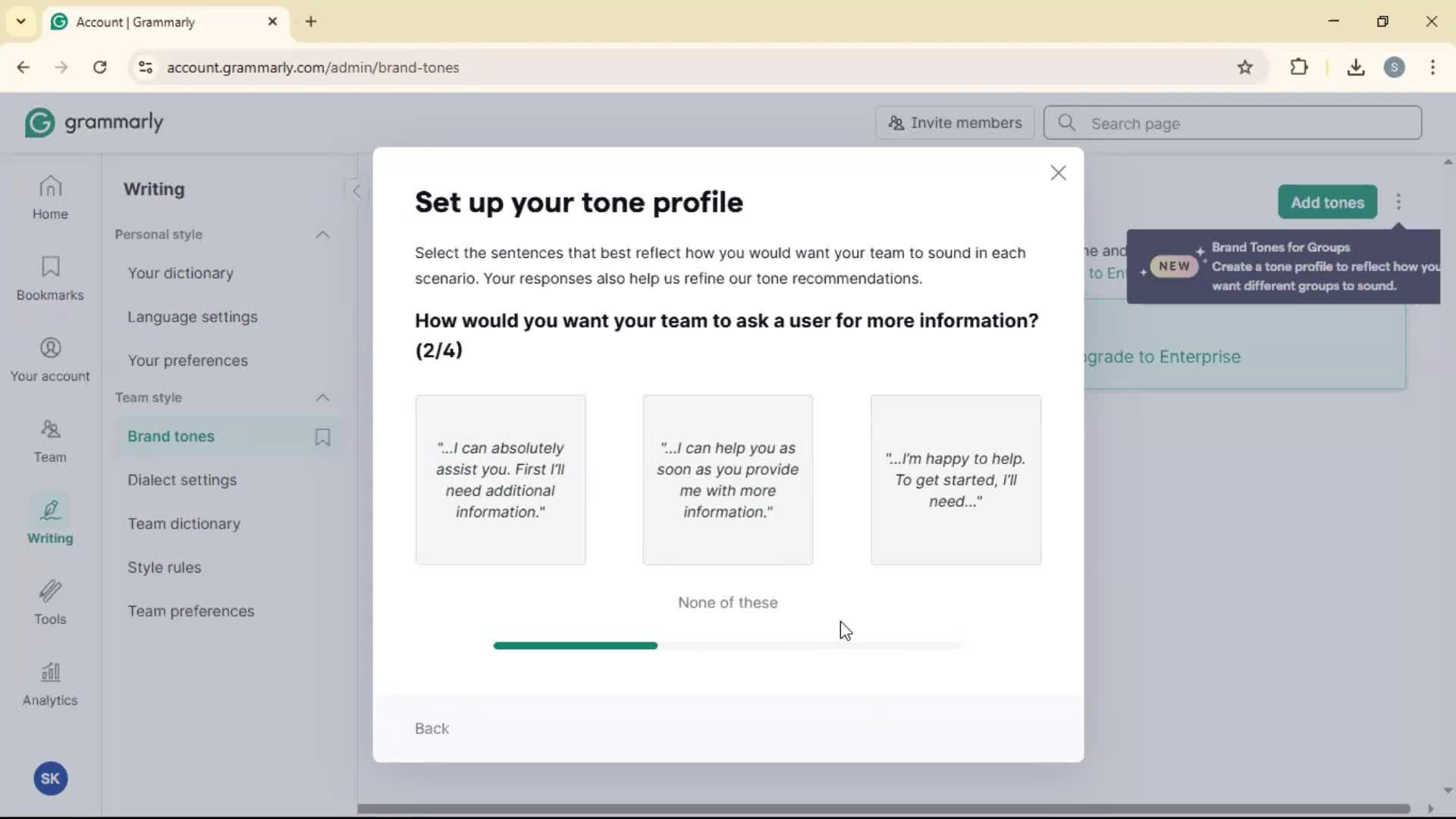
Task: Open the Tools sidebar icon
Action: pos(50,603)
